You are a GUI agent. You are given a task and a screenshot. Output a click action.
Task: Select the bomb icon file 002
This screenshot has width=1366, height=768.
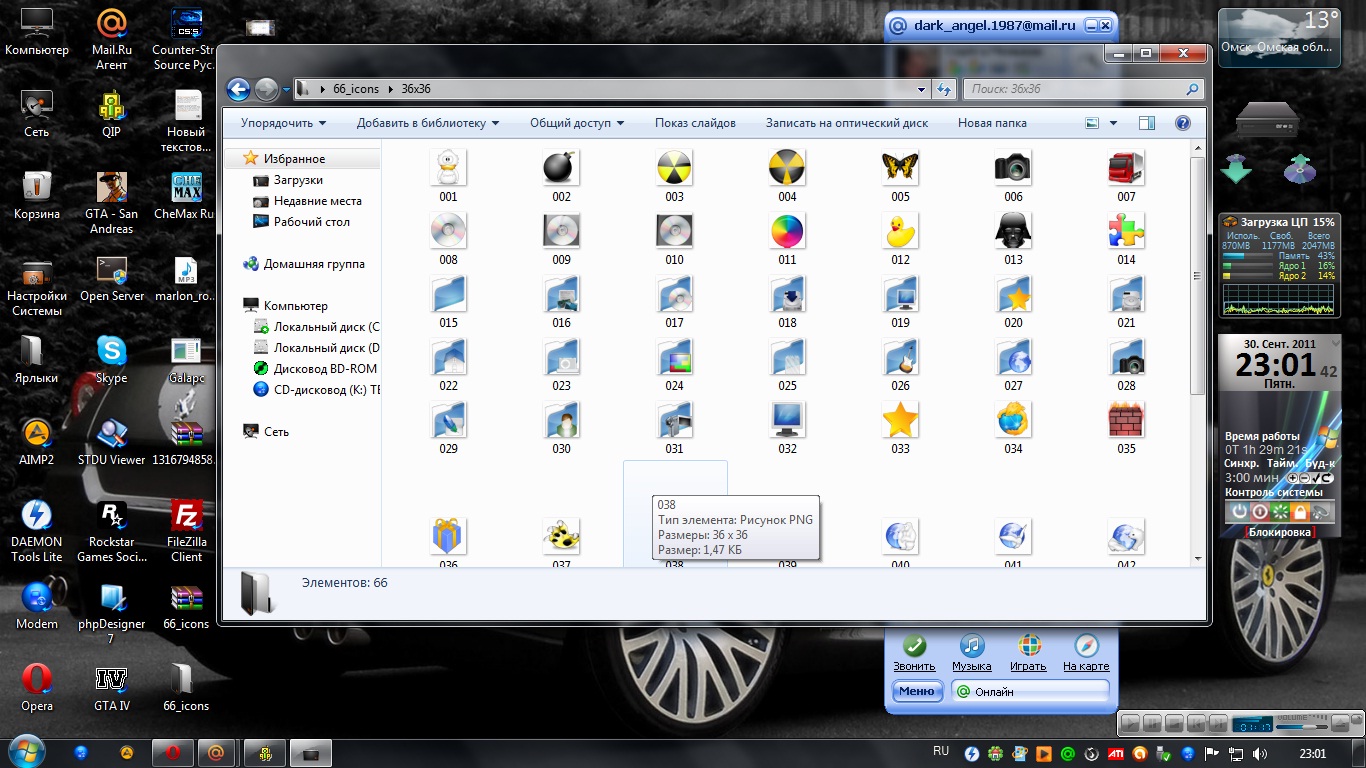(561, 169)
